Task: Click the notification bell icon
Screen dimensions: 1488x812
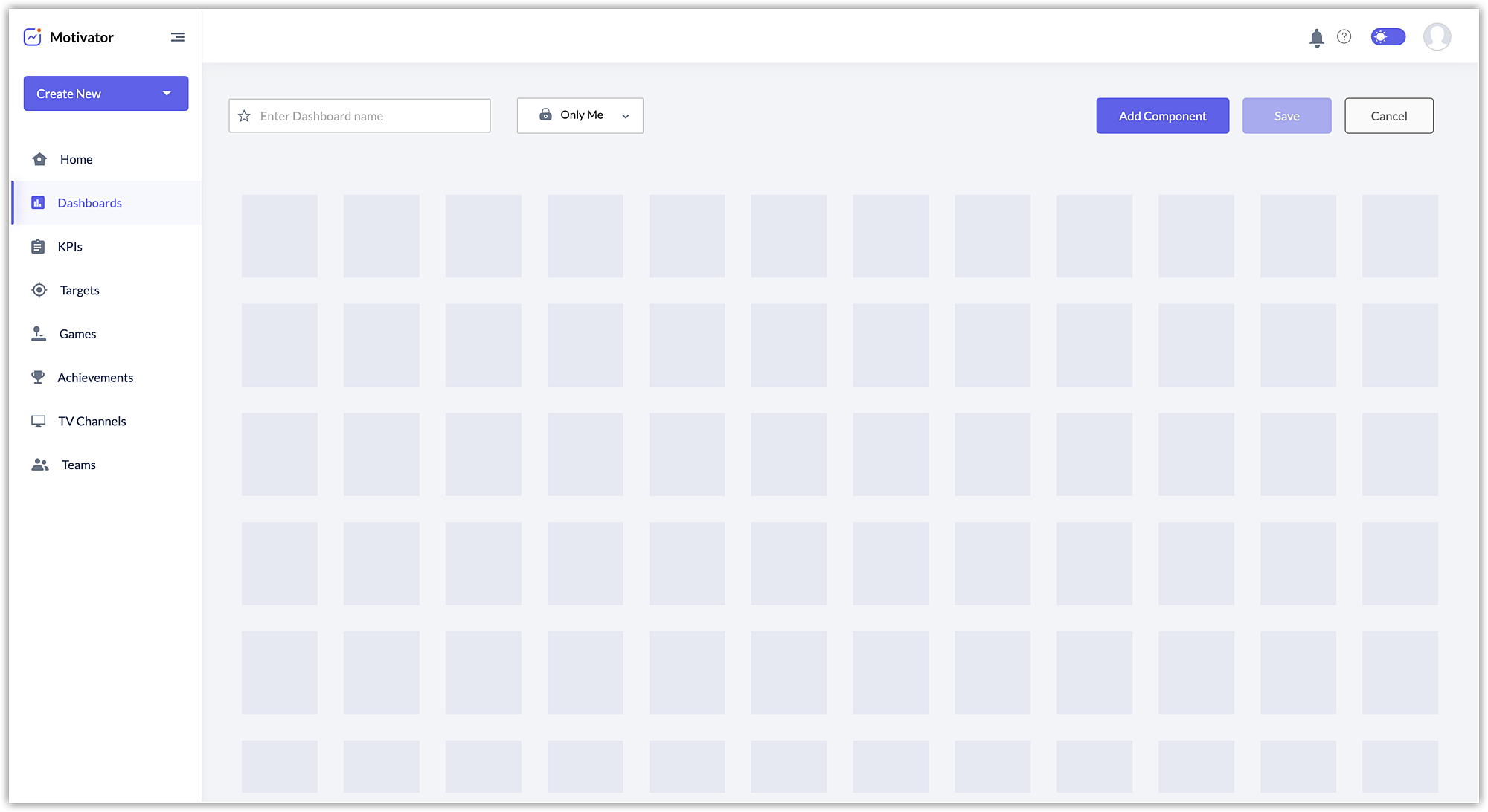Action: coord(1316,38)
